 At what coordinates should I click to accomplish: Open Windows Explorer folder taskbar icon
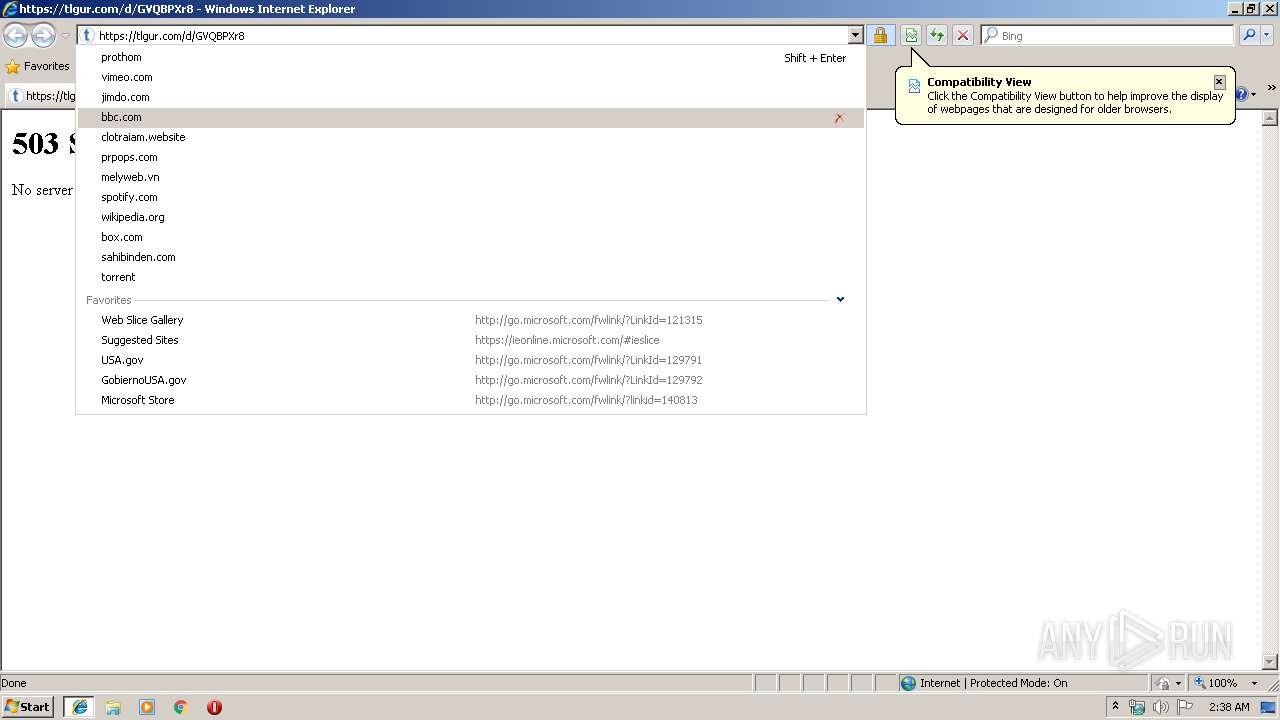coord(113,707)
